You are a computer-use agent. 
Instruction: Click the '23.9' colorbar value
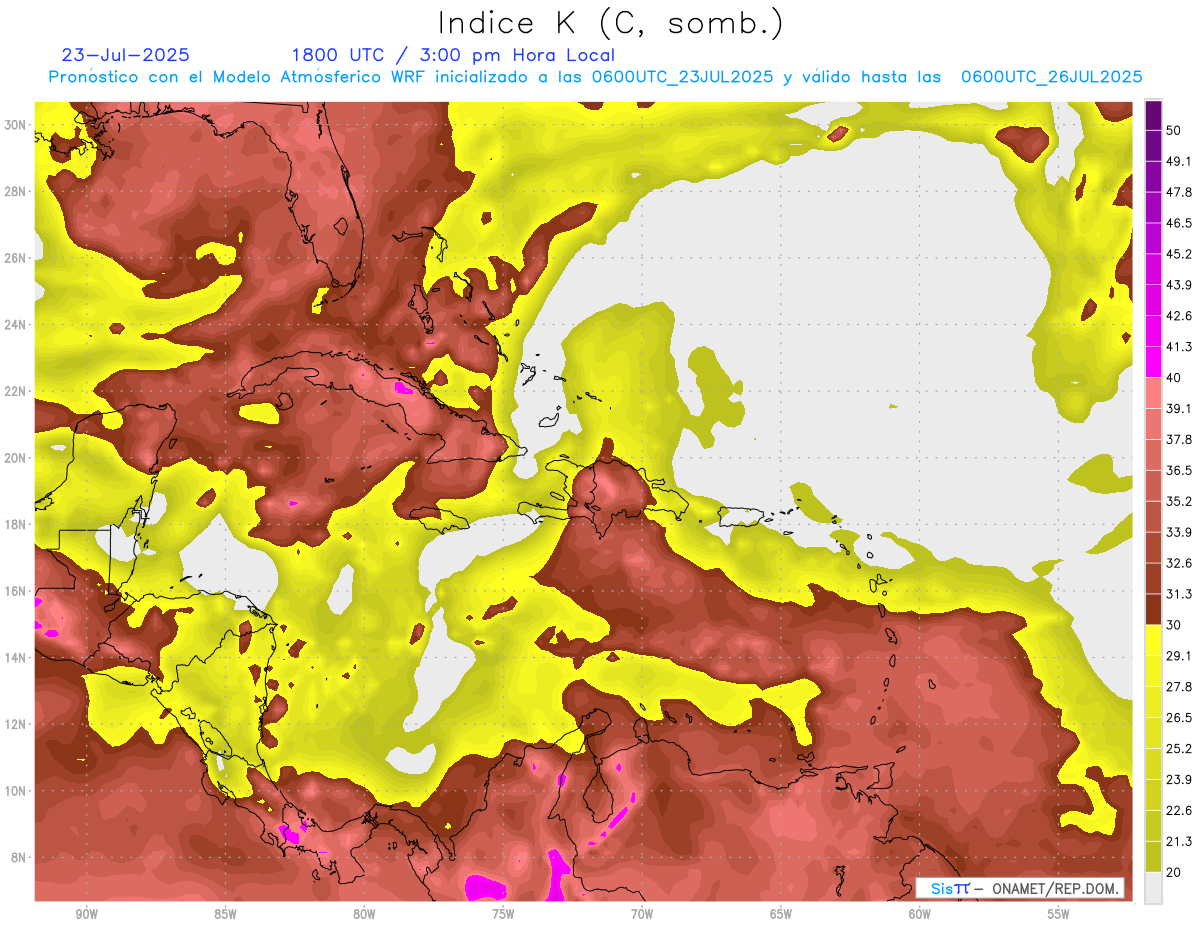pyautogui.click(x=1179, y=780)
